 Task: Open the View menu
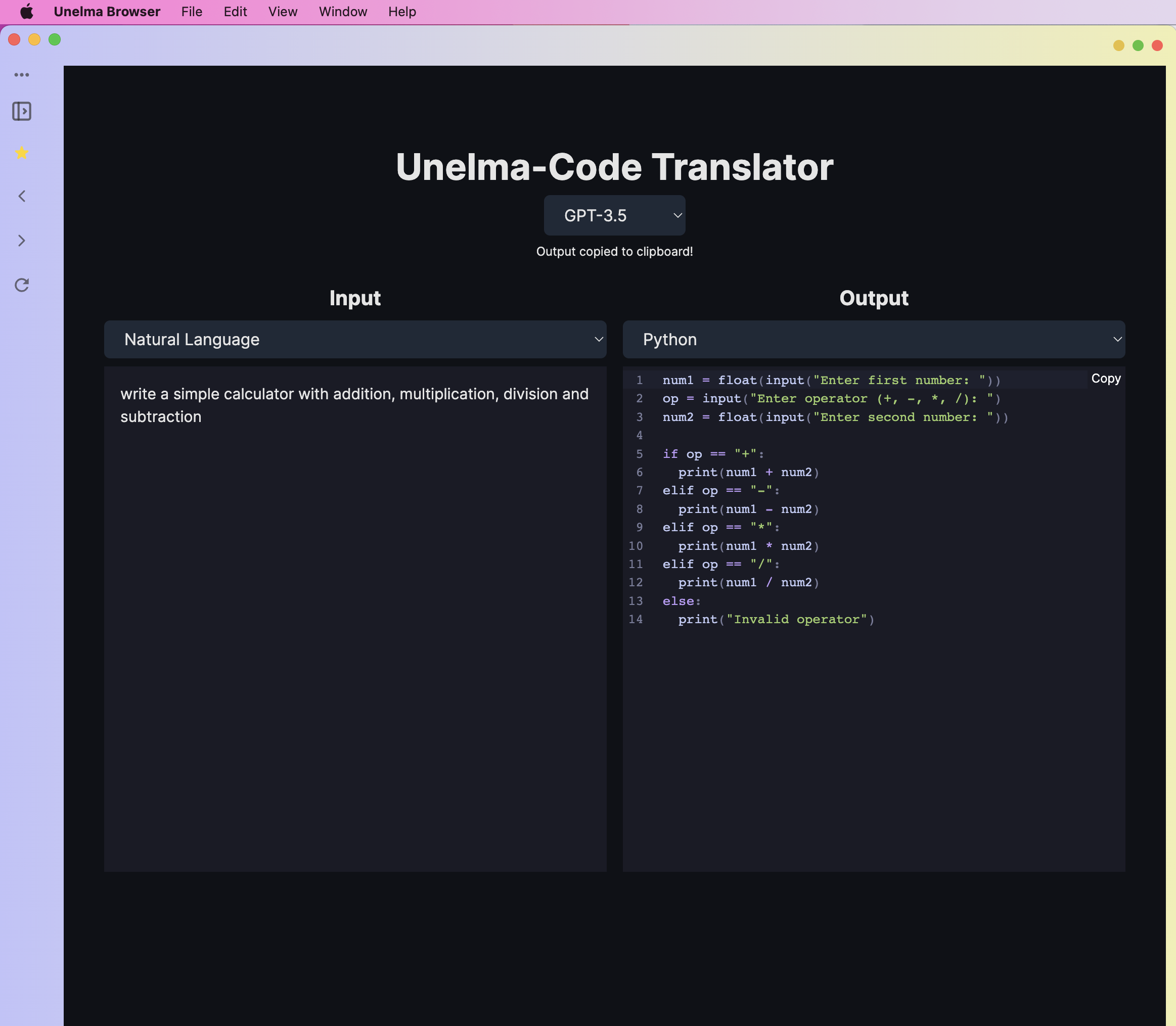283,12
